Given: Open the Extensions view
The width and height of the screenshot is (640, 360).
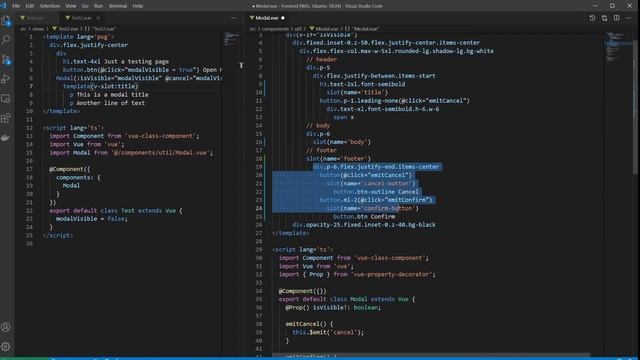Looking at the screenshot, I should tap(6, 118).
